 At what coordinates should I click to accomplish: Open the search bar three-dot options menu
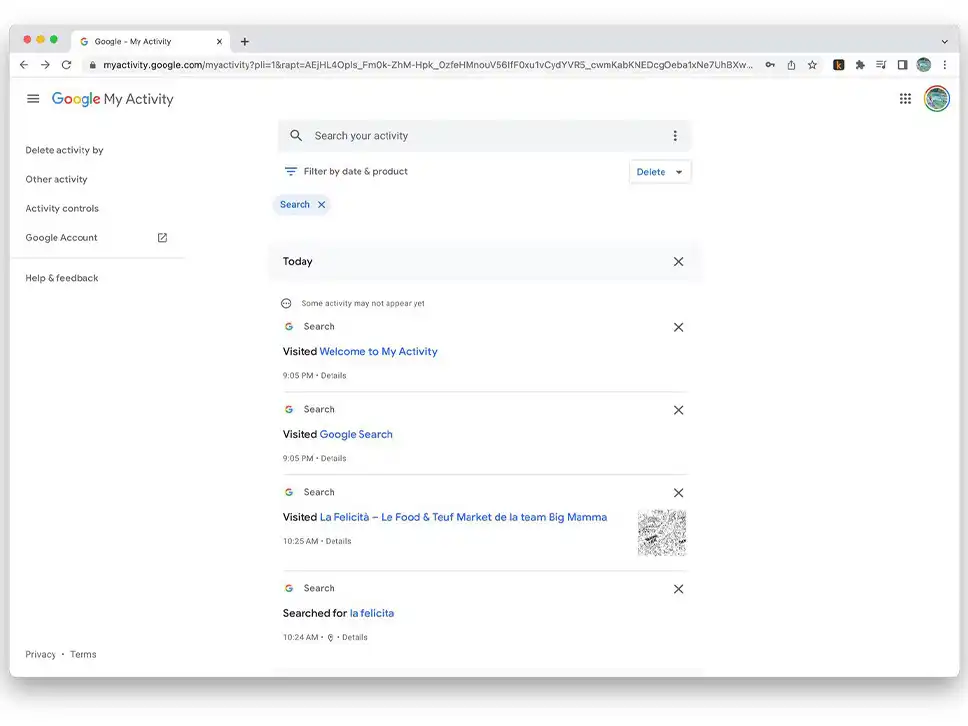coord(675,136)
